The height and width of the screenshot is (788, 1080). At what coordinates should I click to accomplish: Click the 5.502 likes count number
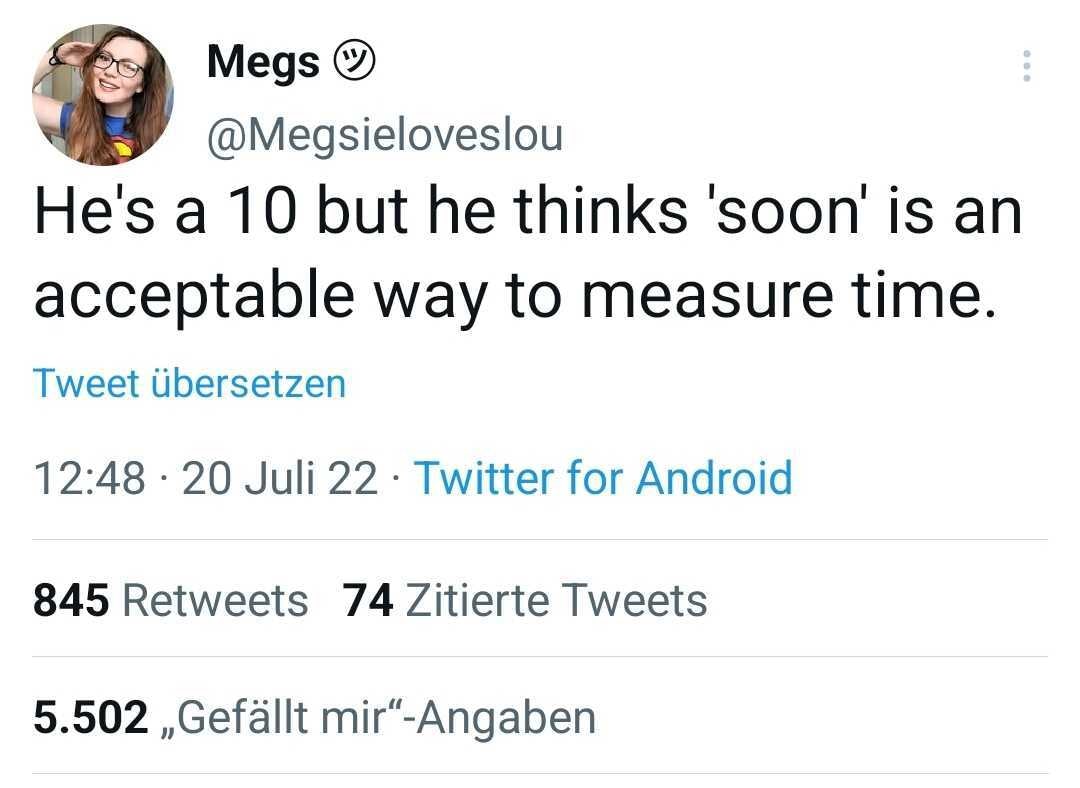pos(90,718)
